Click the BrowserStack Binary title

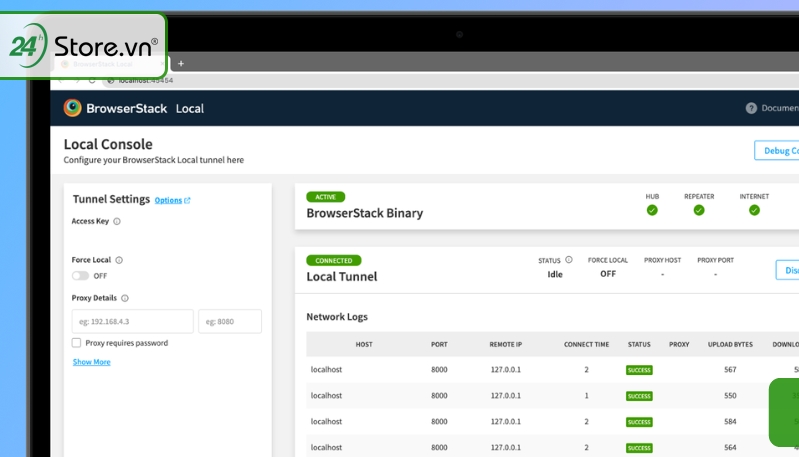point(364,213)
